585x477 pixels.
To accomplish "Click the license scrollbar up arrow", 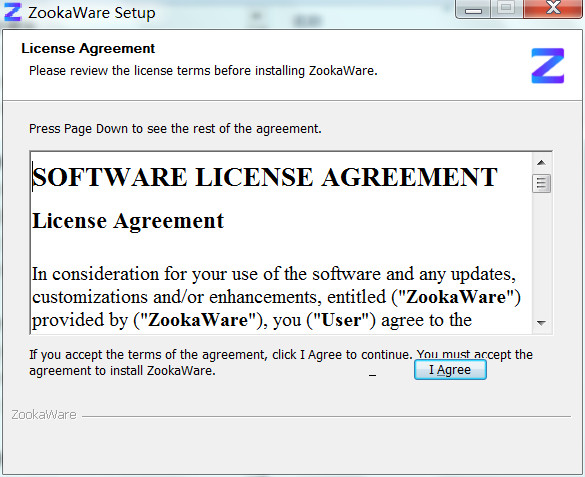I will coord(541,163).
